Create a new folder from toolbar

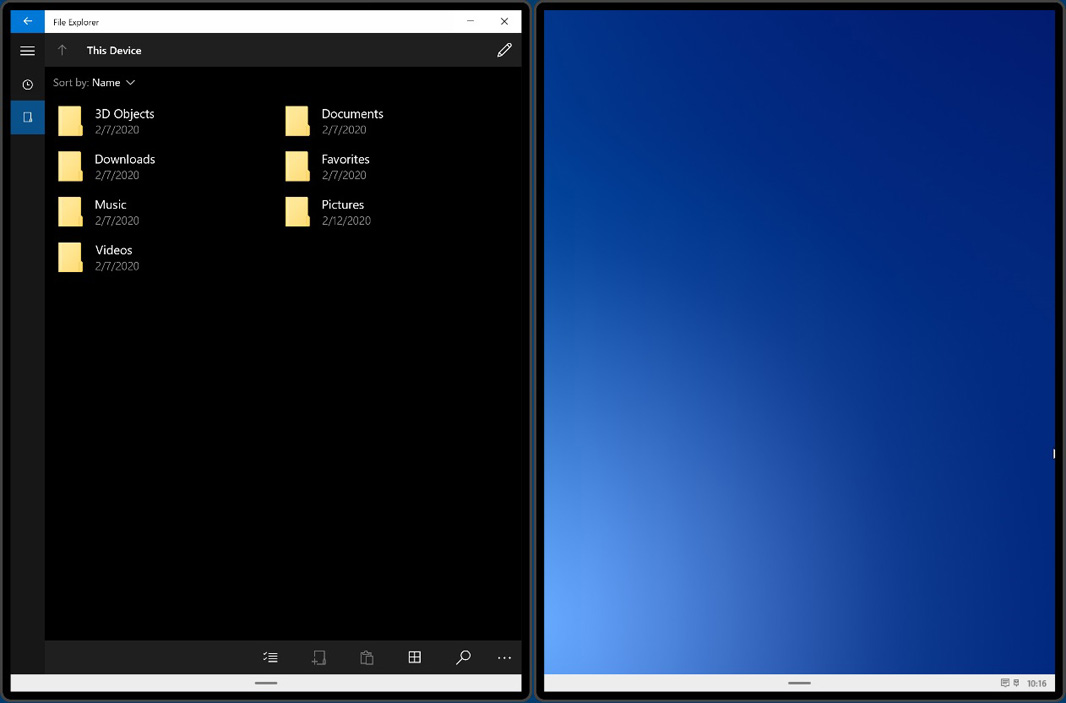point(318,657)
